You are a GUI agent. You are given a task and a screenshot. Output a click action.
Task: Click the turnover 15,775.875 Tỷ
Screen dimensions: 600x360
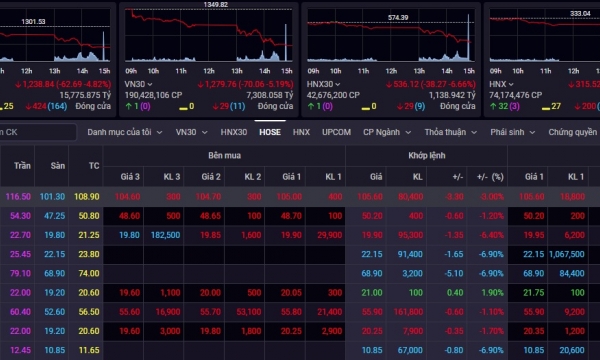pos(85,95)
